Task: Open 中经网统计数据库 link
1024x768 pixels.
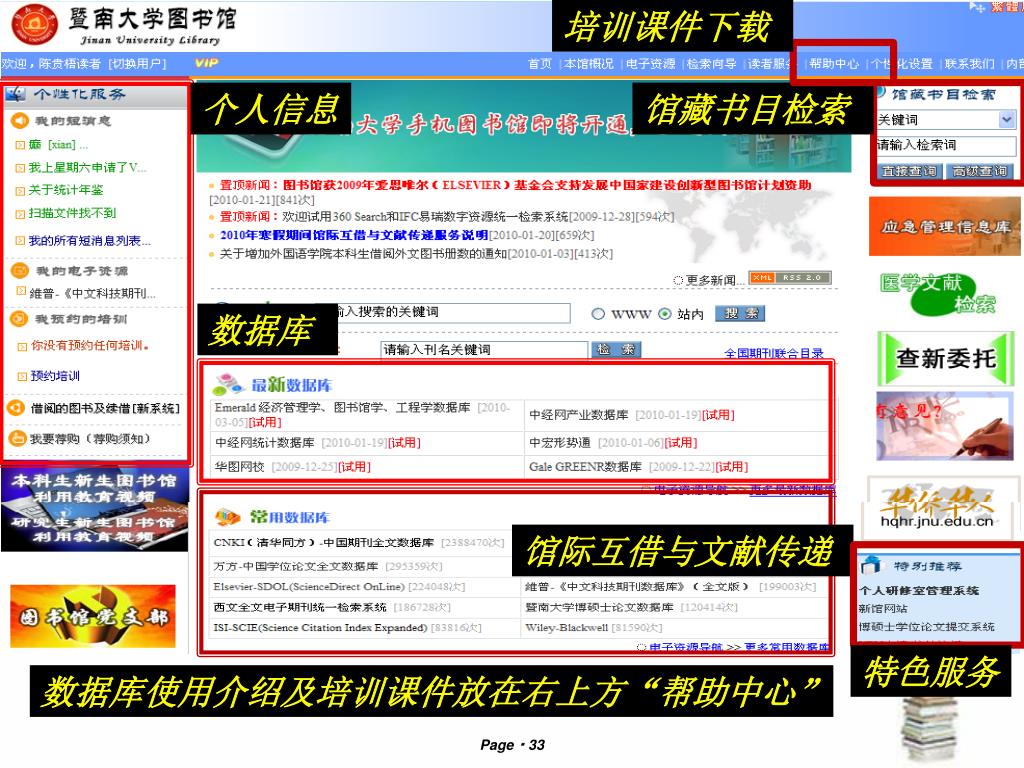Action: tap(264, 443)
